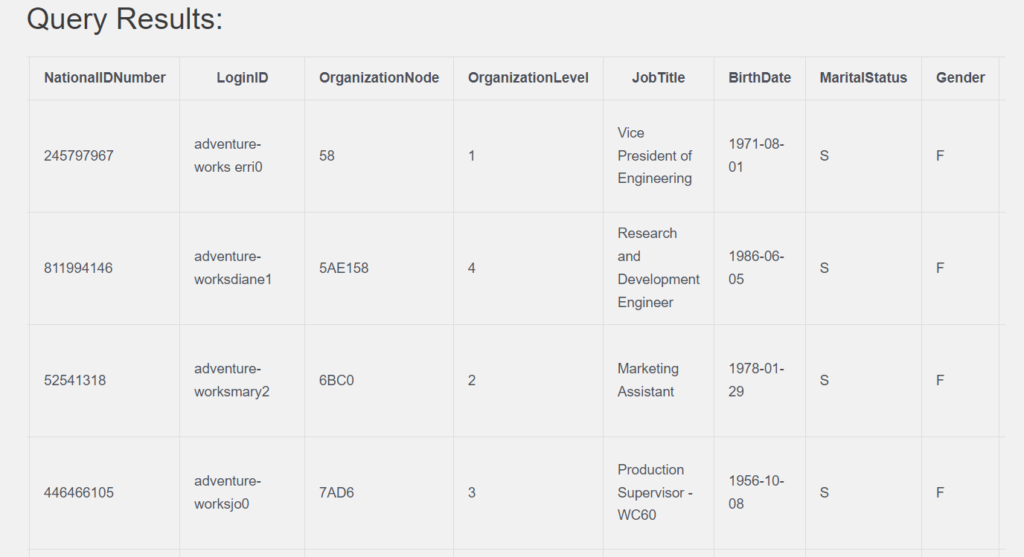Select the Marketing Assistant job title cell
This screenshot has width=1024, height=557.
pyautogui.click(x=648, y=380)
